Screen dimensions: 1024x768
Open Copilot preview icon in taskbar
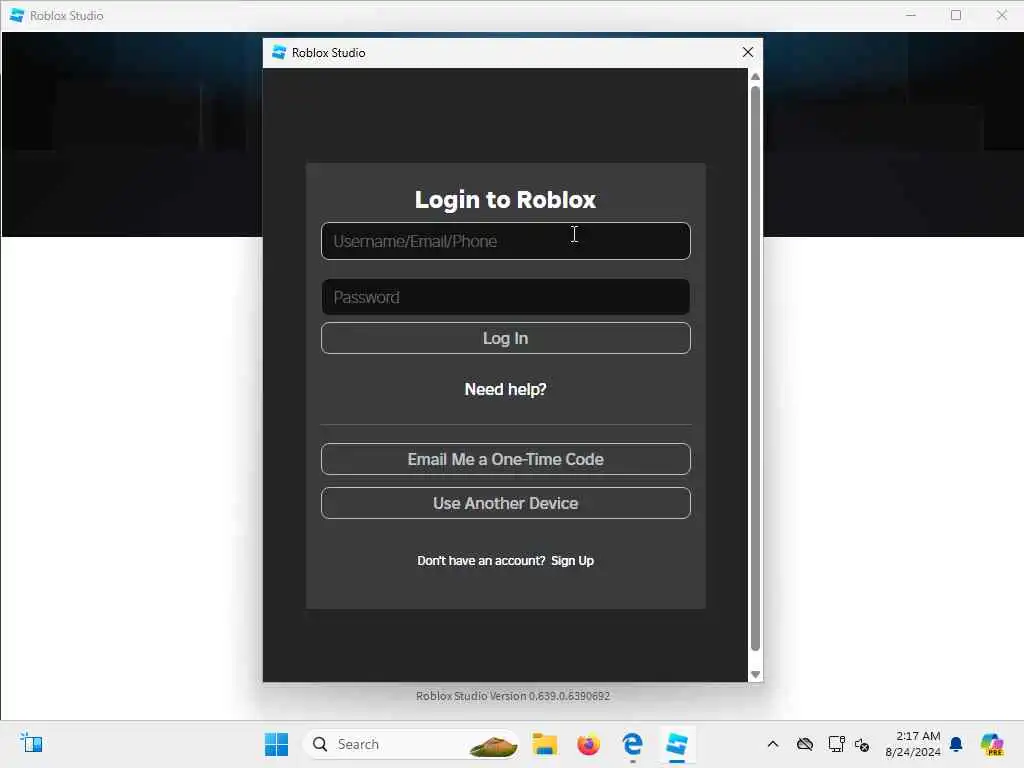coord(992,744)
